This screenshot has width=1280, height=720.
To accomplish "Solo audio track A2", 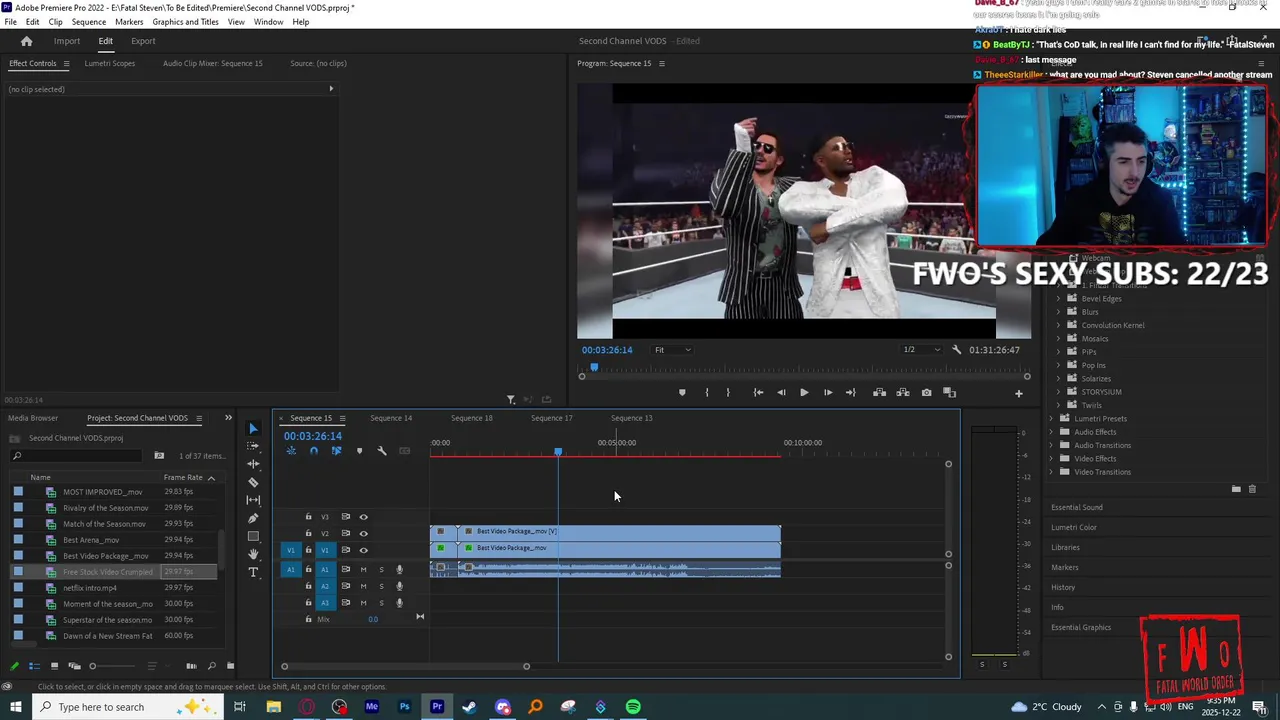I will [x=381, y=586].
